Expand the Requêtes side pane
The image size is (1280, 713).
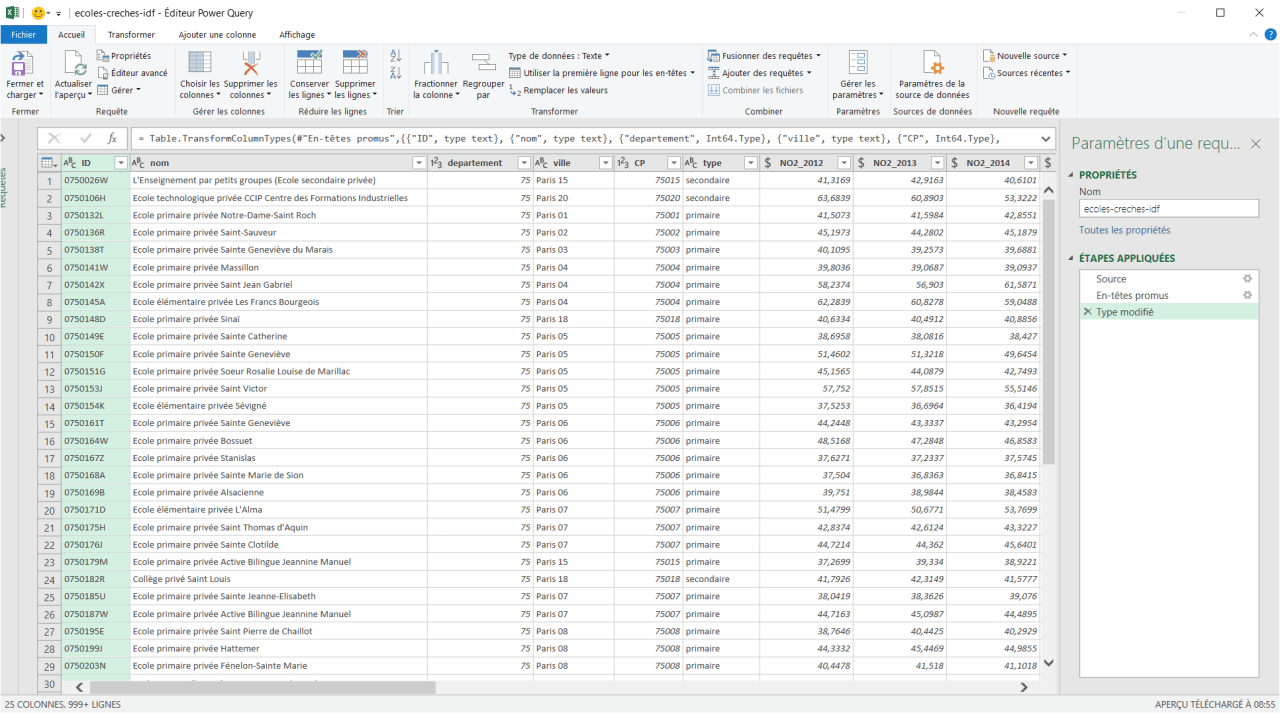pos(4,138)
